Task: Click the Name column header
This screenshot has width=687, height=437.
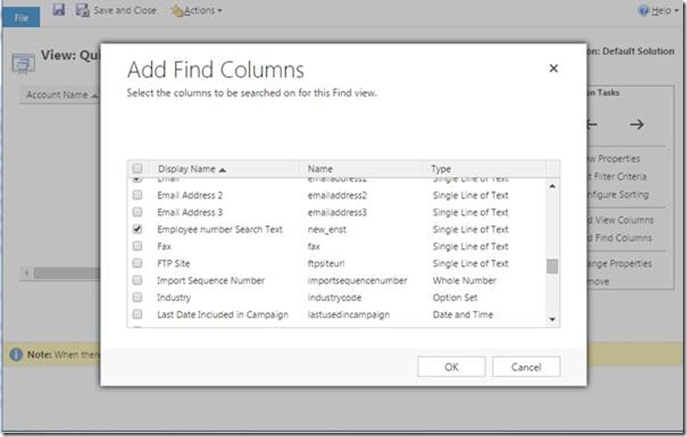Action: [x=320, y=169]
